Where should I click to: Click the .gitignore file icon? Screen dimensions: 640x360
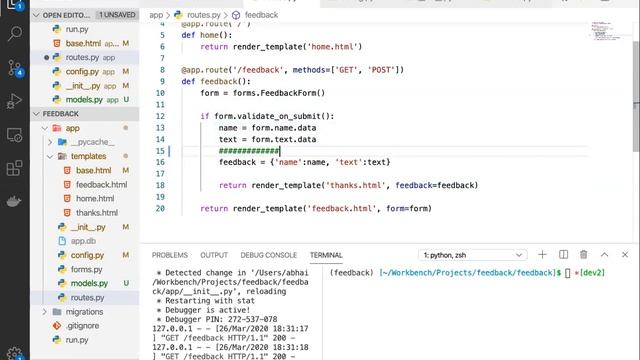[x=57, y=326]
